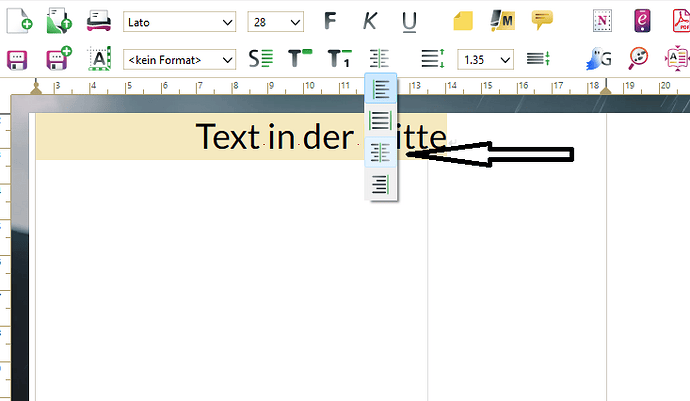Viewport: 690px width, 401px height.
Task: Insert a yellow sticky note
Action: 463,21
